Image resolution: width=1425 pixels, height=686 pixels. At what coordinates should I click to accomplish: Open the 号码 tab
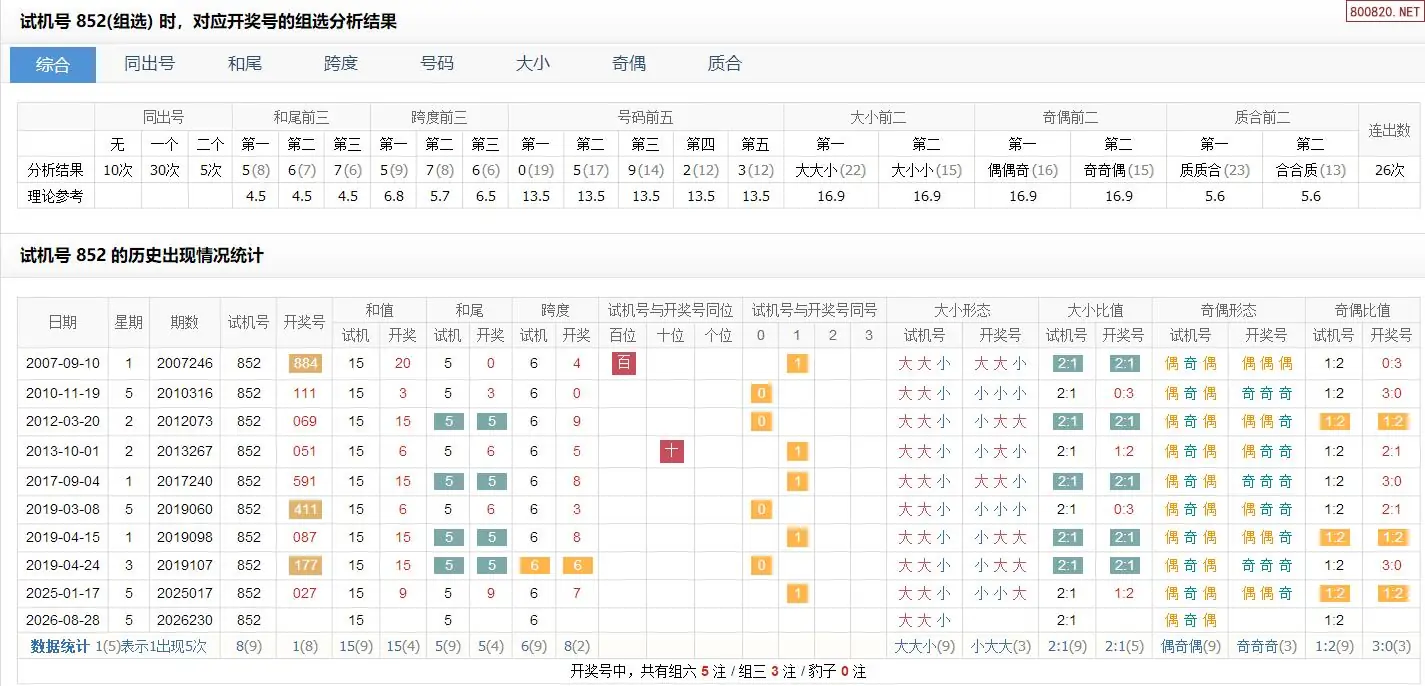click(x=437, y=64)
